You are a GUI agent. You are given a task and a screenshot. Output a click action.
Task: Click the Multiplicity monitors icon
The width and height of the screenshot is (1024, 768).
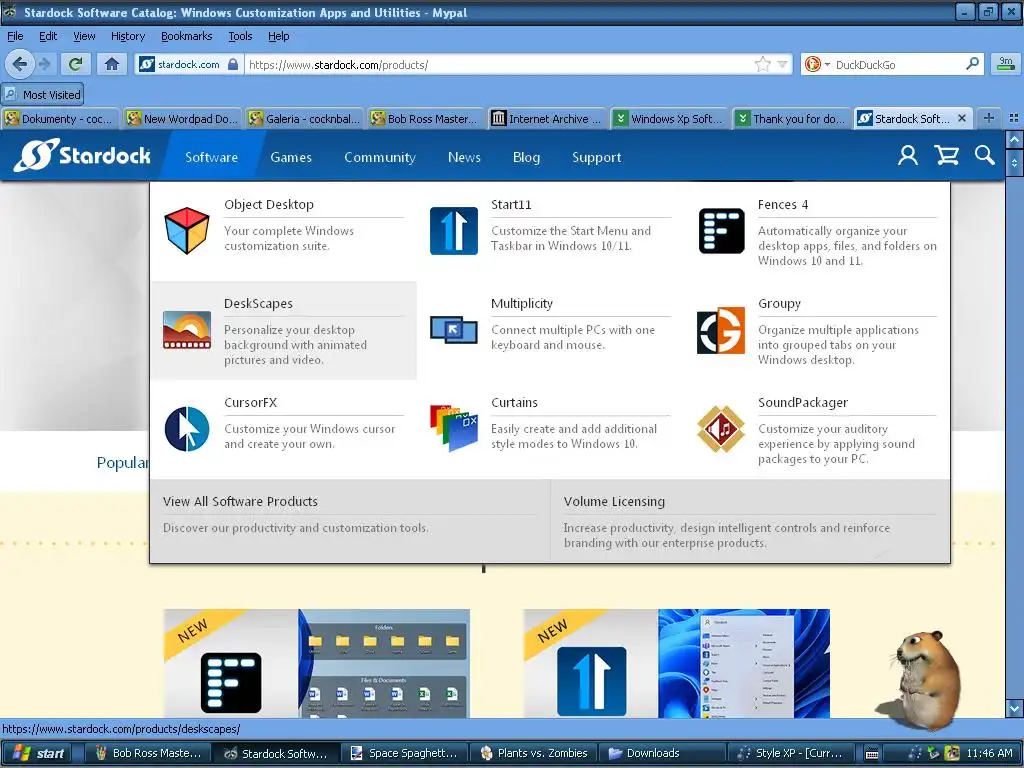click(454, 329)
